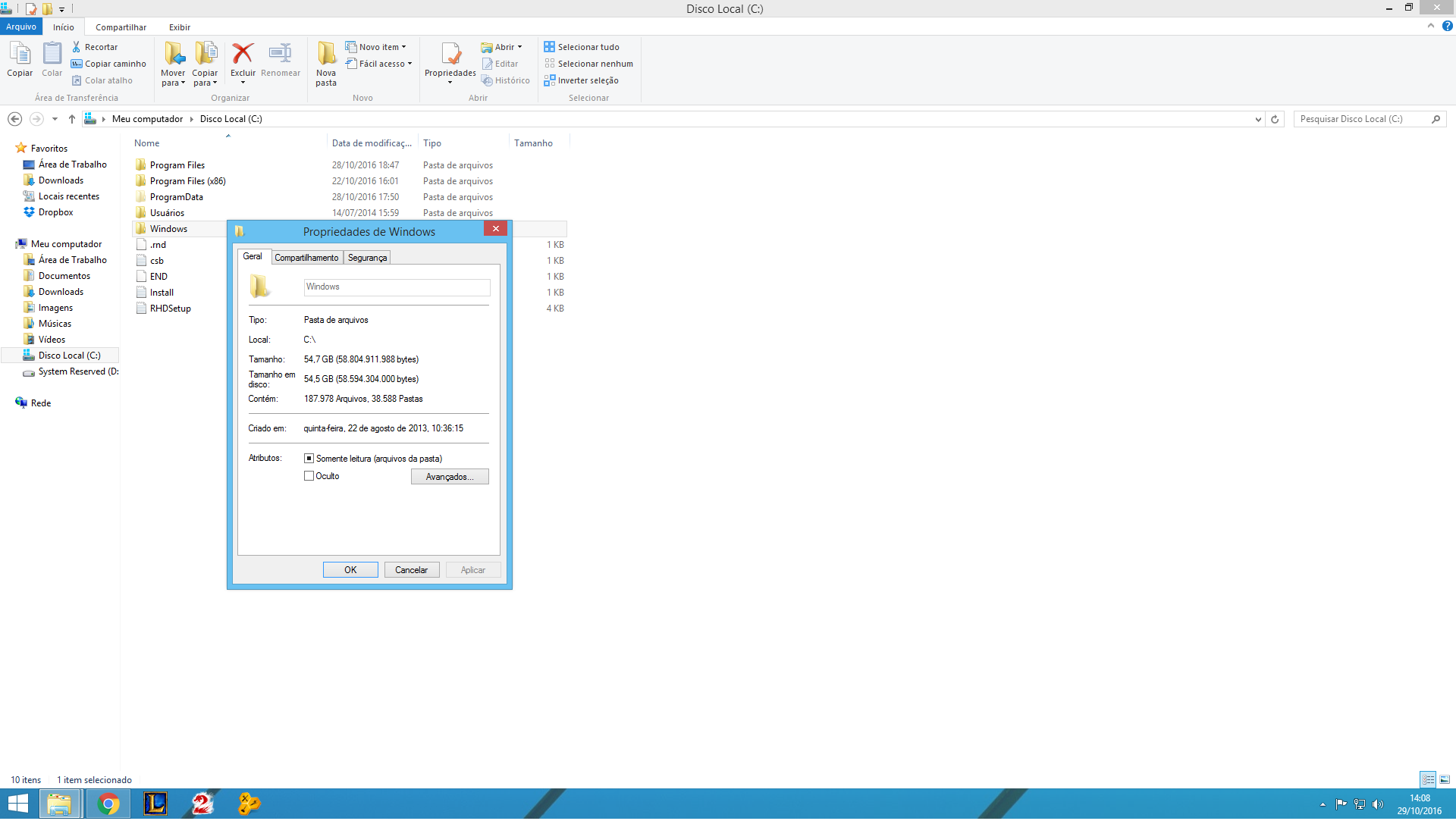1456x821 pixels.
Task: Open the Abrir dropdown arrow
Action: (519, 47)
